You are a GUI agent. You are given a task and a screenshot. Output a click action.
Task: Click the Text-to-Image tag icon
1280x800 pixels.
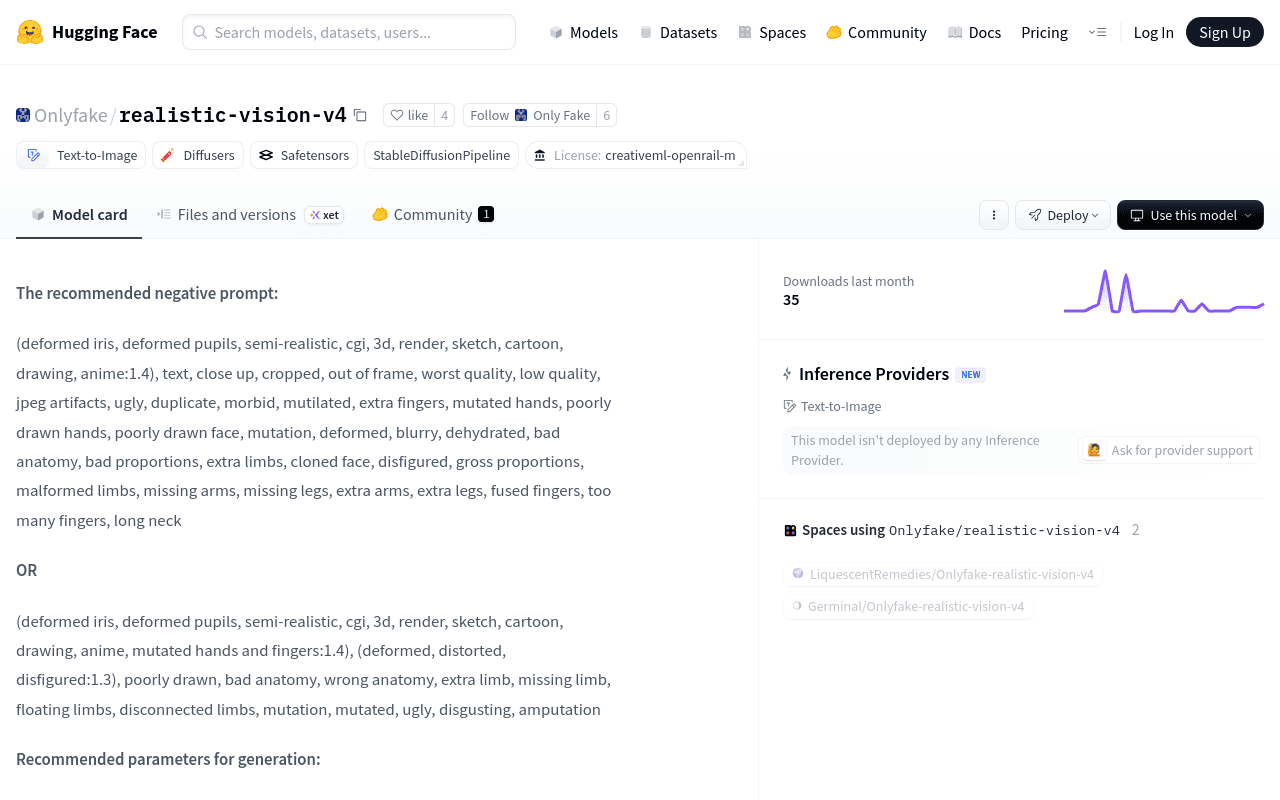click(34, 155)
